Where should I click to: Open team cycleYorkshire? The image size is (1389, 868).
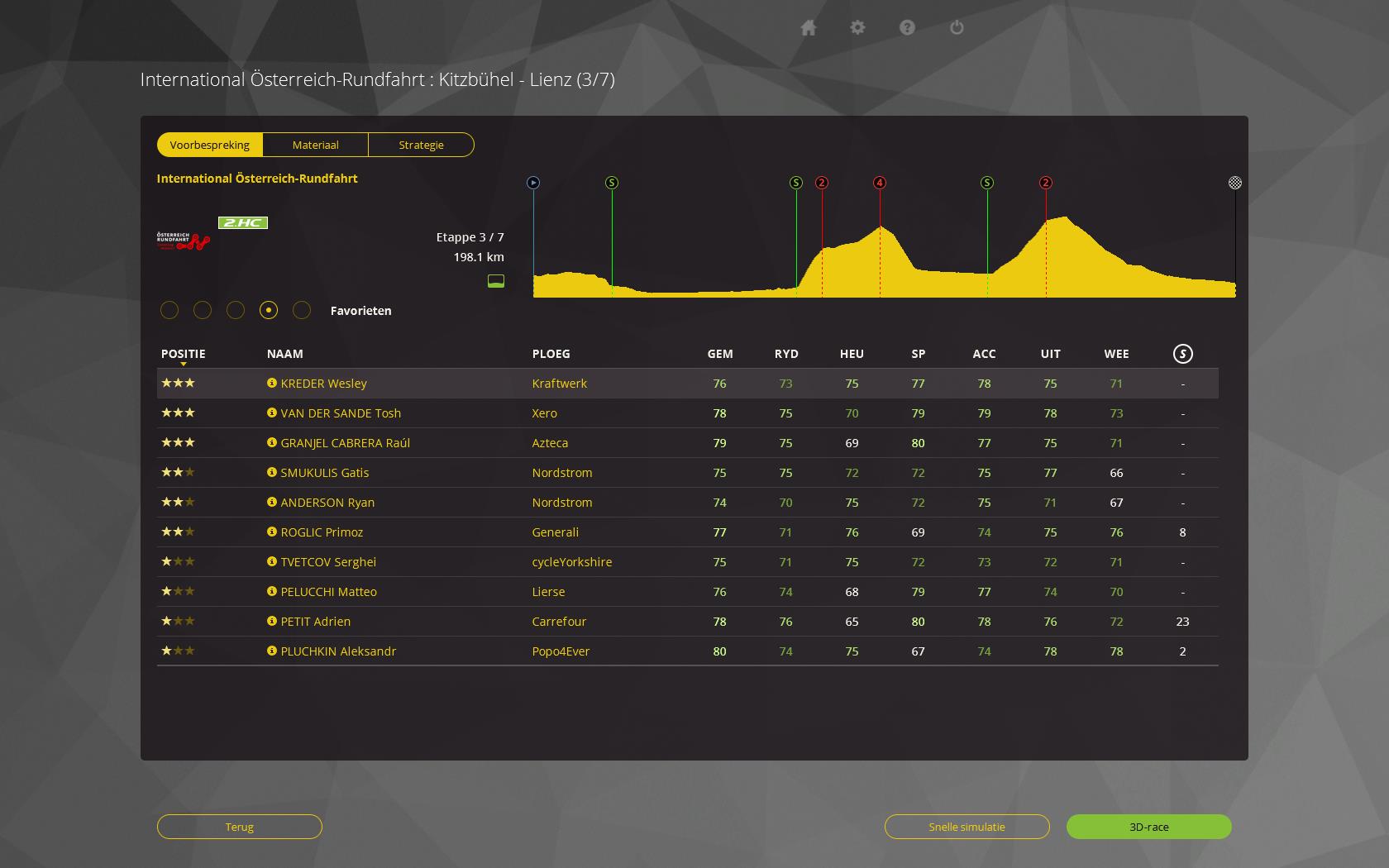coord(572,562)
